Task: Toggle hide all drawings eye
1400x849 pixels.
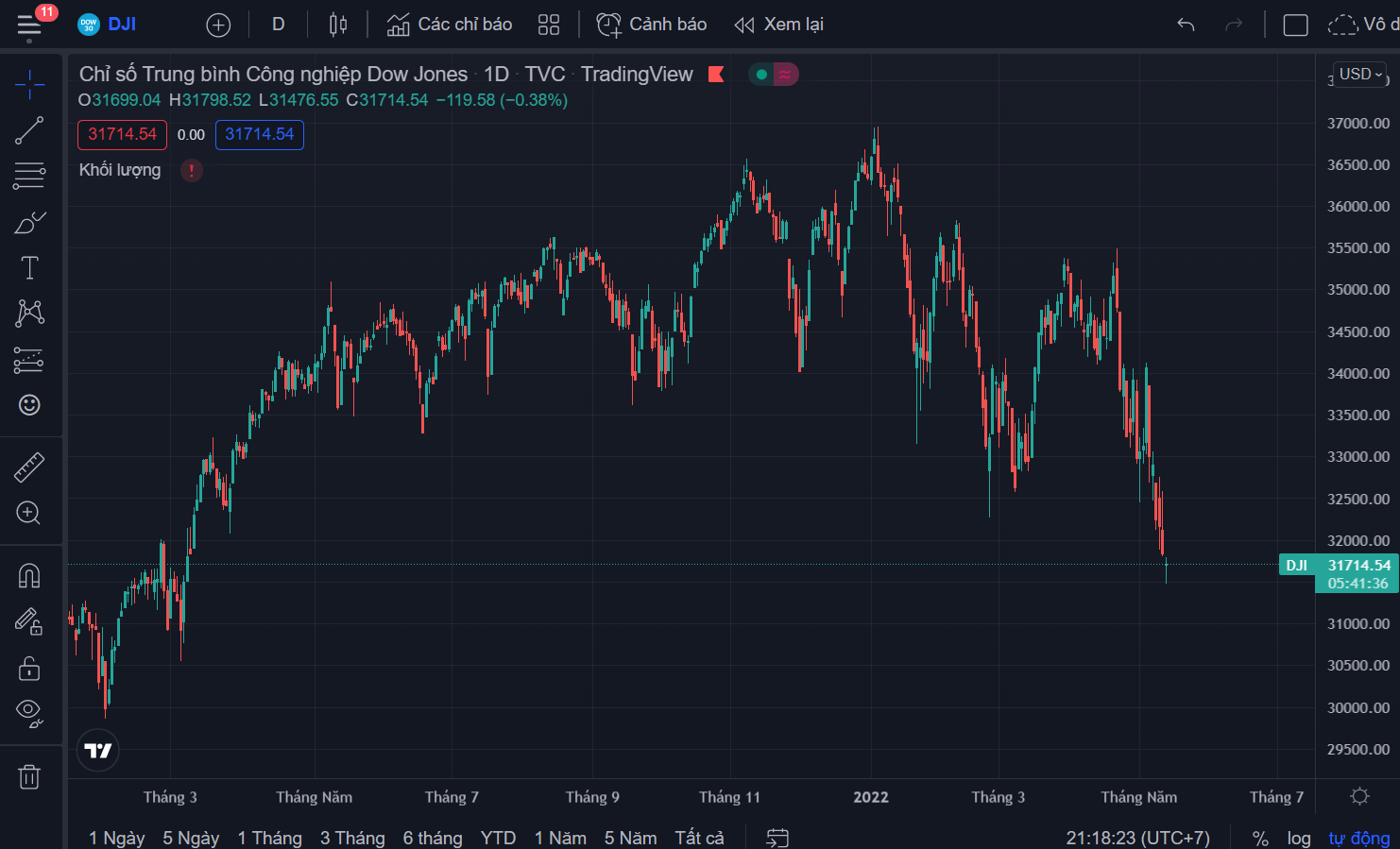Action: (x=29, y=713)
